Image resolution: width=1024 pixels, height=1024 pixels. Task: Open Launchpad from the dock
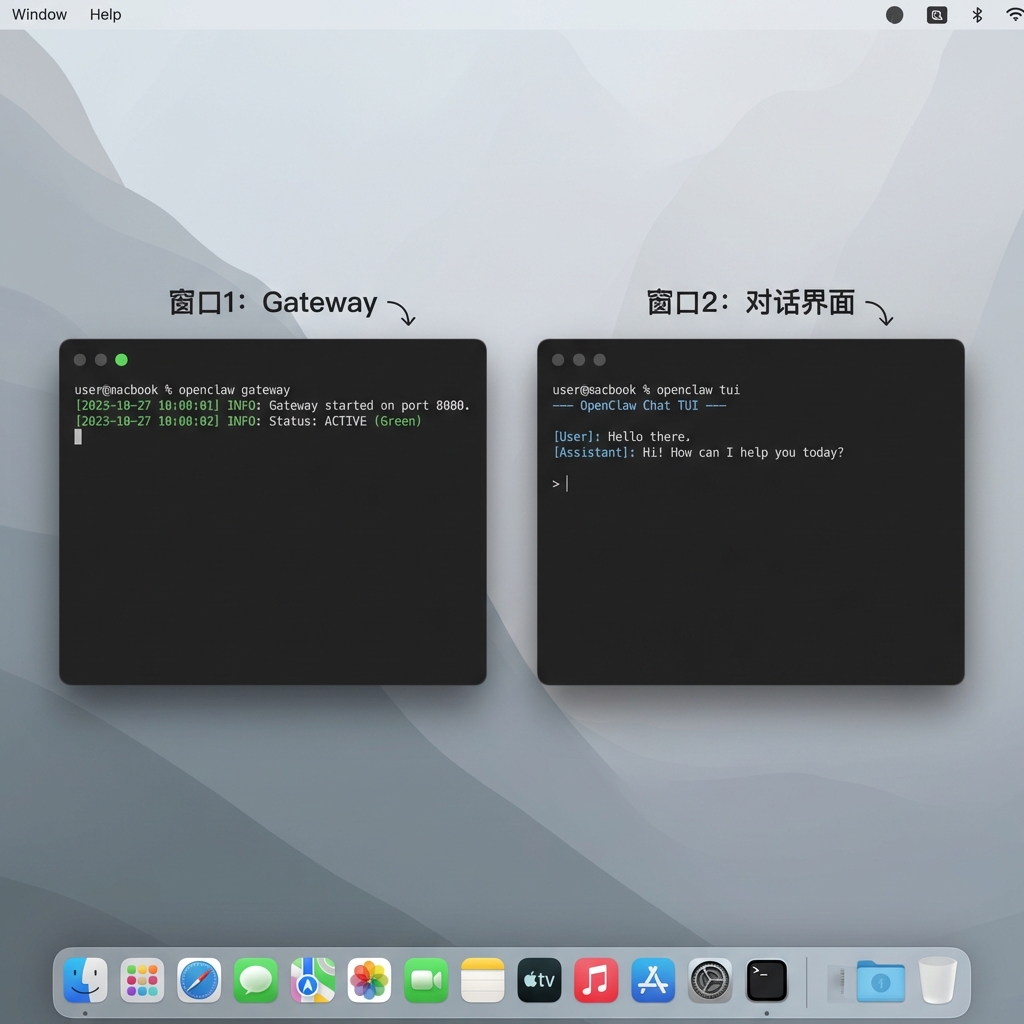[x=142, y=981]
